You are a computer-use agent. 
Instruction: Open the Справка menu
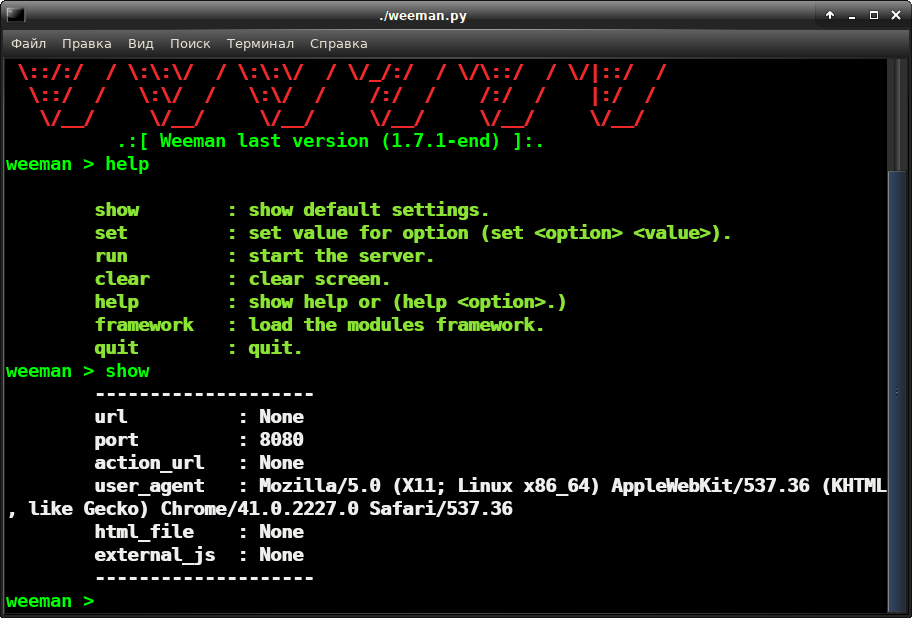[338, 43]
